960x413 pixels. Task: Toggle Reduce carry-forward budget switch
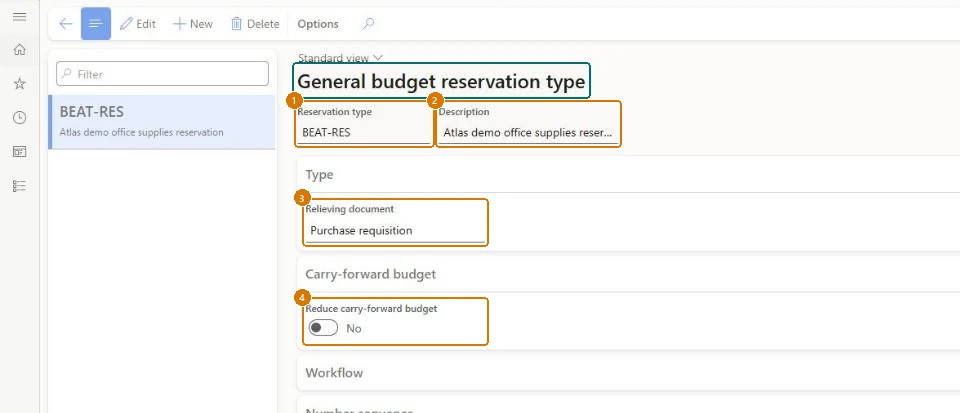click(x=323, y=329)
